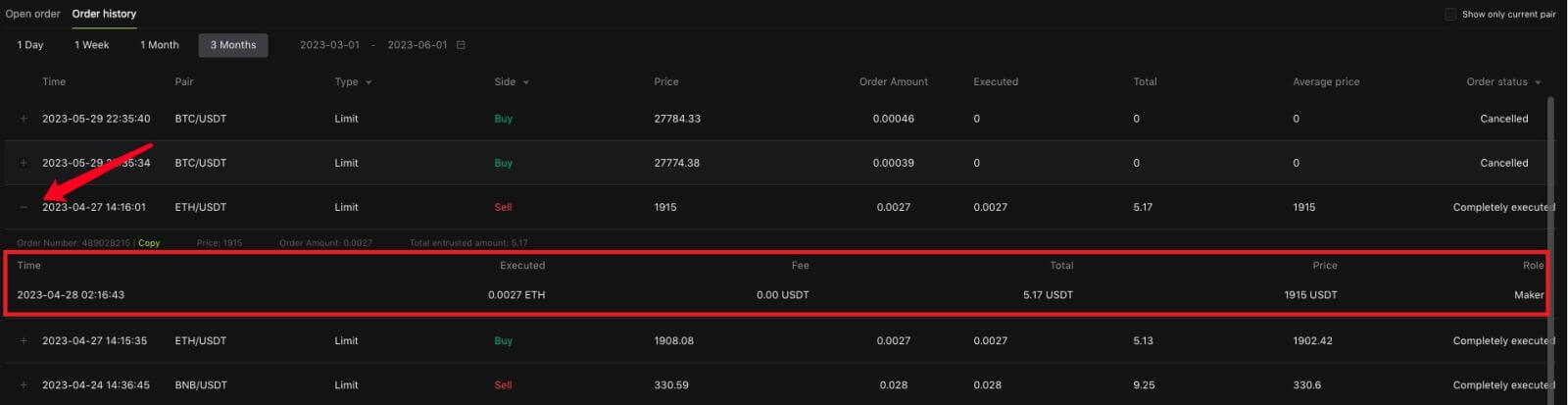
Task: Expand the ETH/USDT buy order row
Action: pyautogui.click(x=24, y=341)
